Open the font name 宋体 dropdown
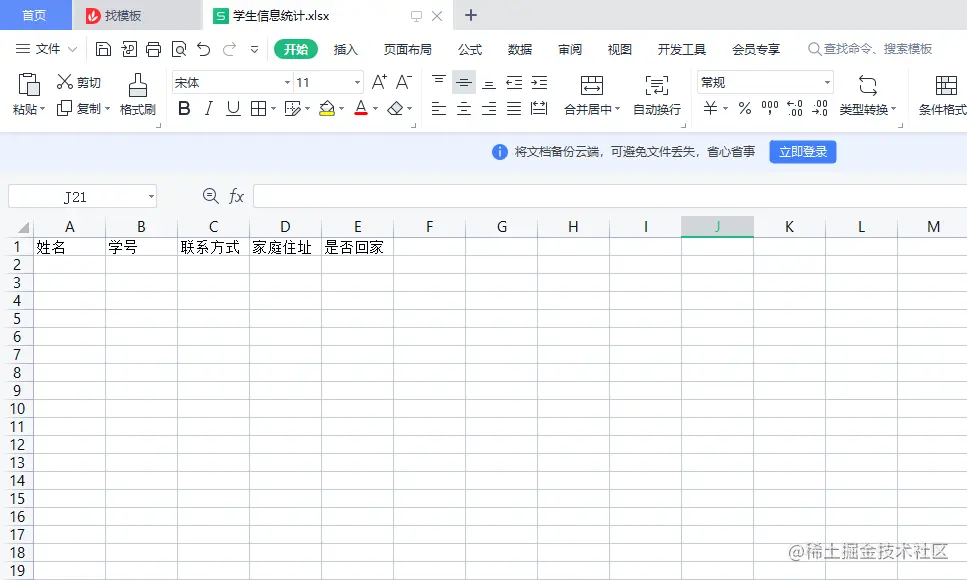This screenshot has width=967, height=580. pyautogui.click(x=287, y=83)
